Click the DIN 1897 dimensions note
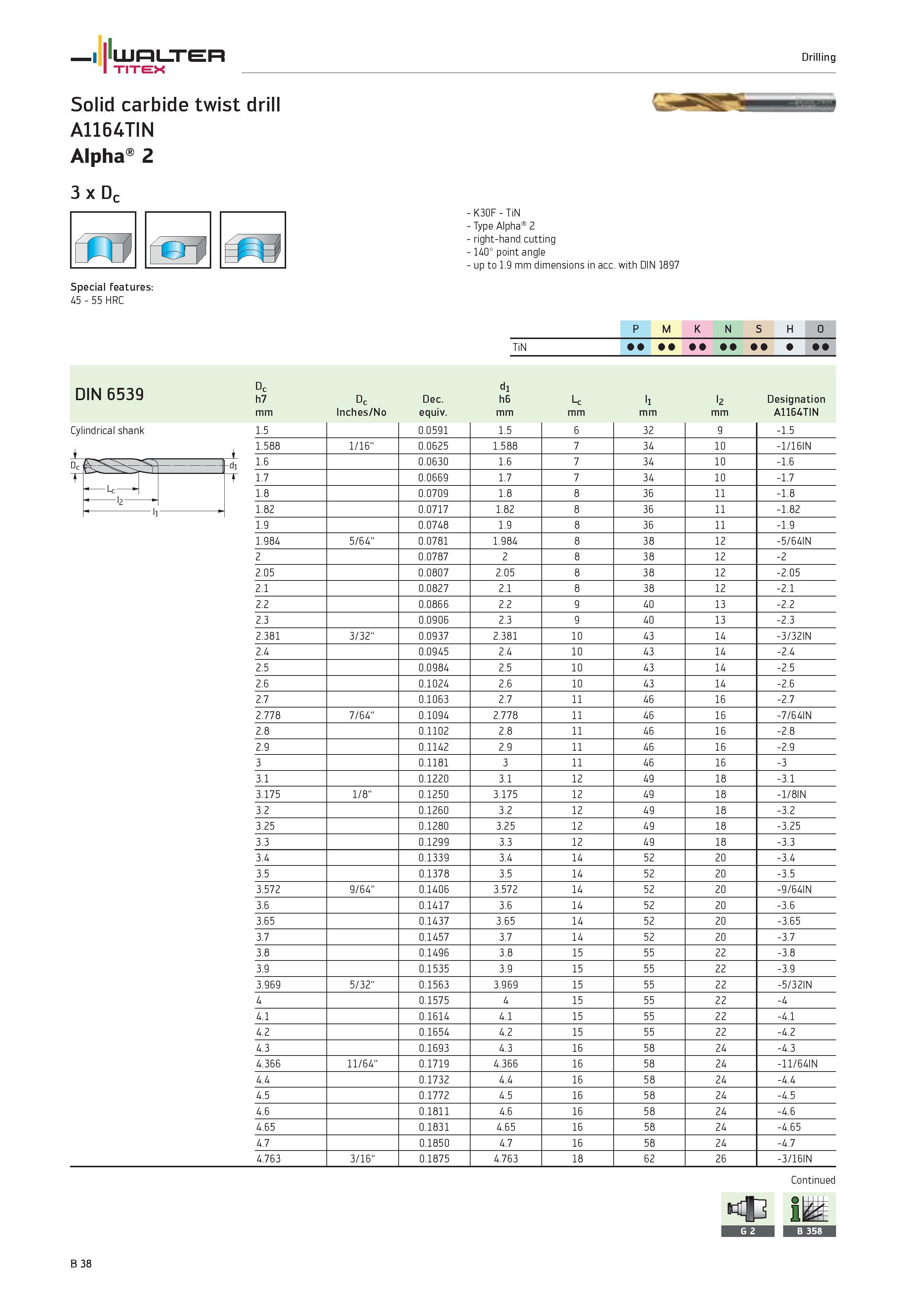The width and height of the screenshot is (924, 1307). 573,265
